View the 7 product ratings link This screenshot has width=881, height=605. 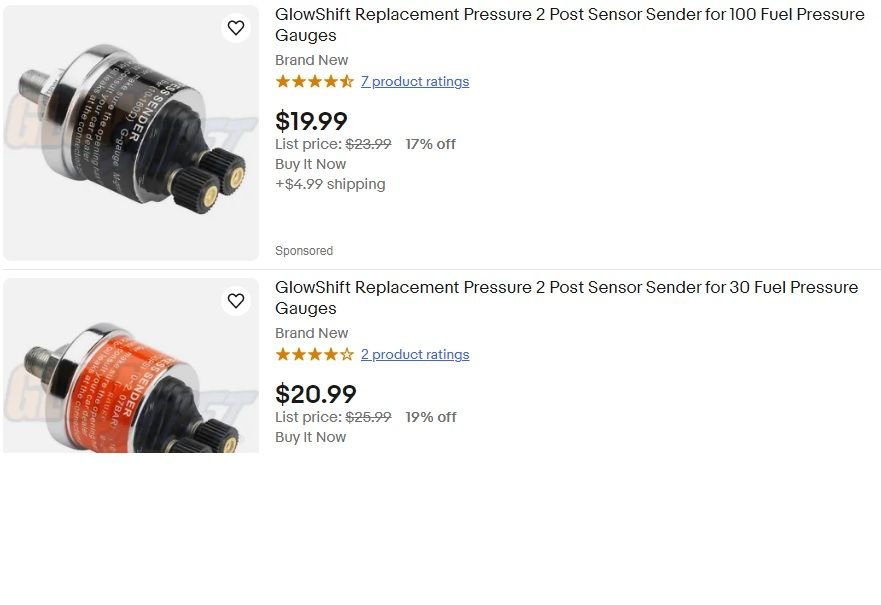[x=415, y=82]
